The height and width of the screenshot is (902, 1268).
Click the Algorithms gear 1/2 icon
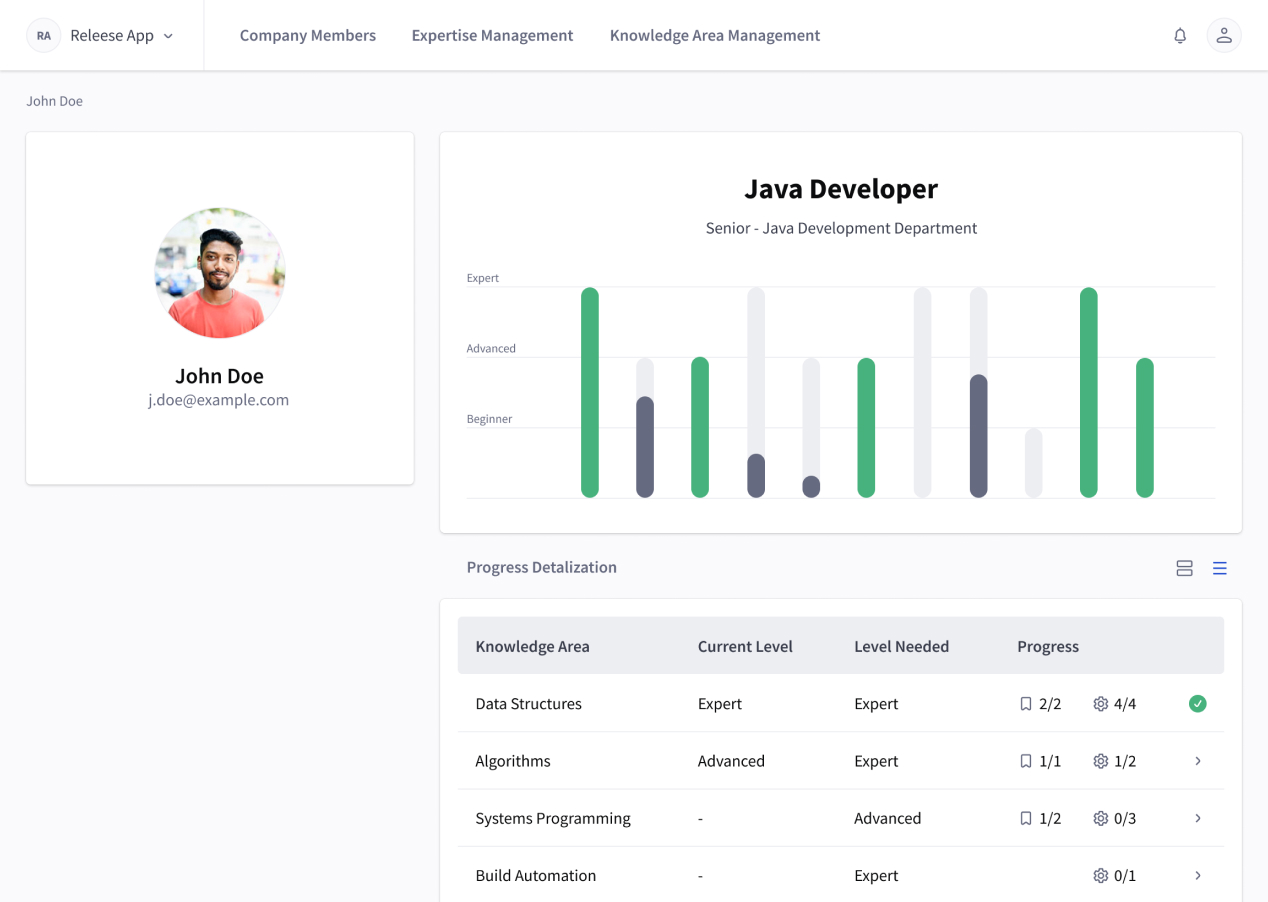pos(1101,761)
